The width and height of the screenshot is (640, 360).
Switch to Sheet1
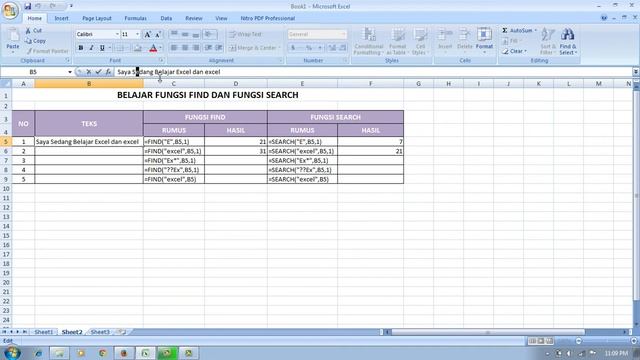coord(44,332)
